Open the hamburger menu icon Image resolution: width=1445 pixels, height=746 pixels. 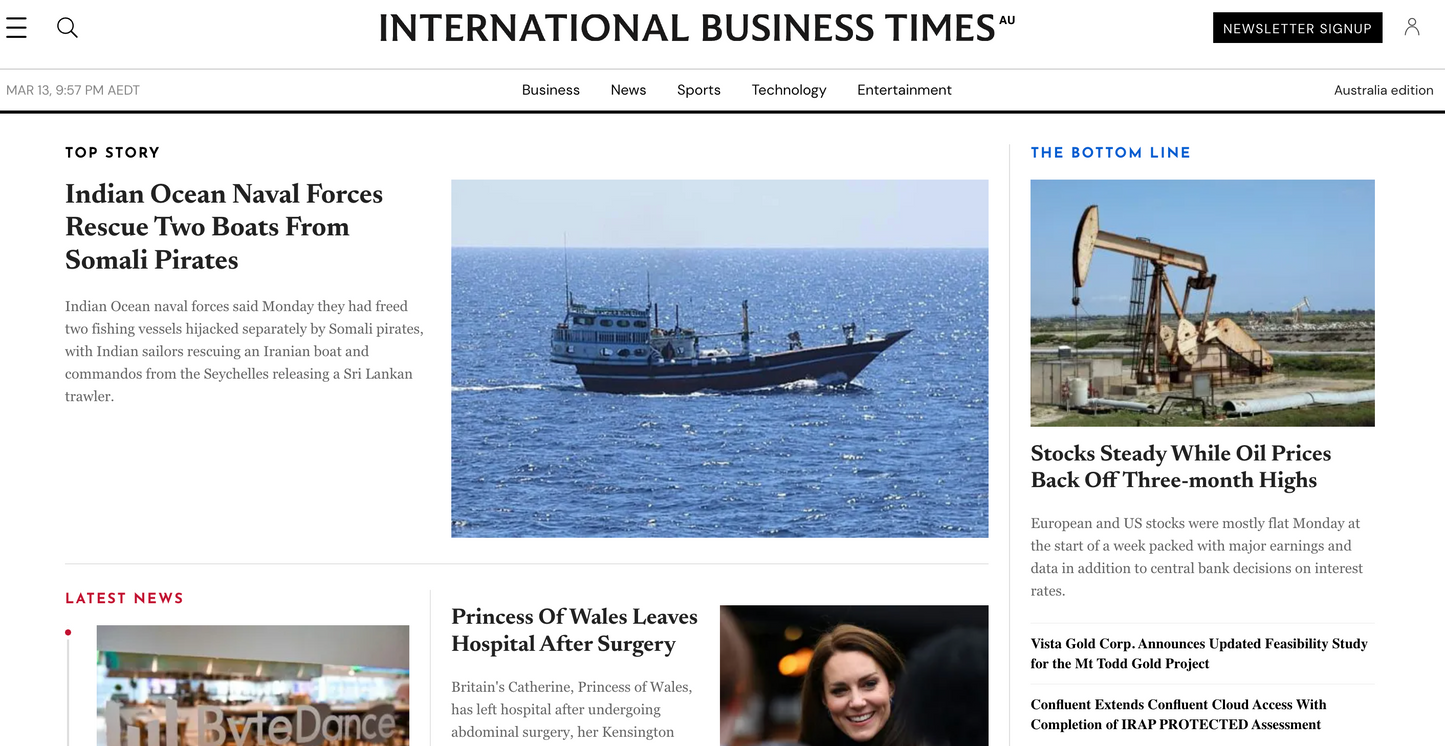[16, 28]
